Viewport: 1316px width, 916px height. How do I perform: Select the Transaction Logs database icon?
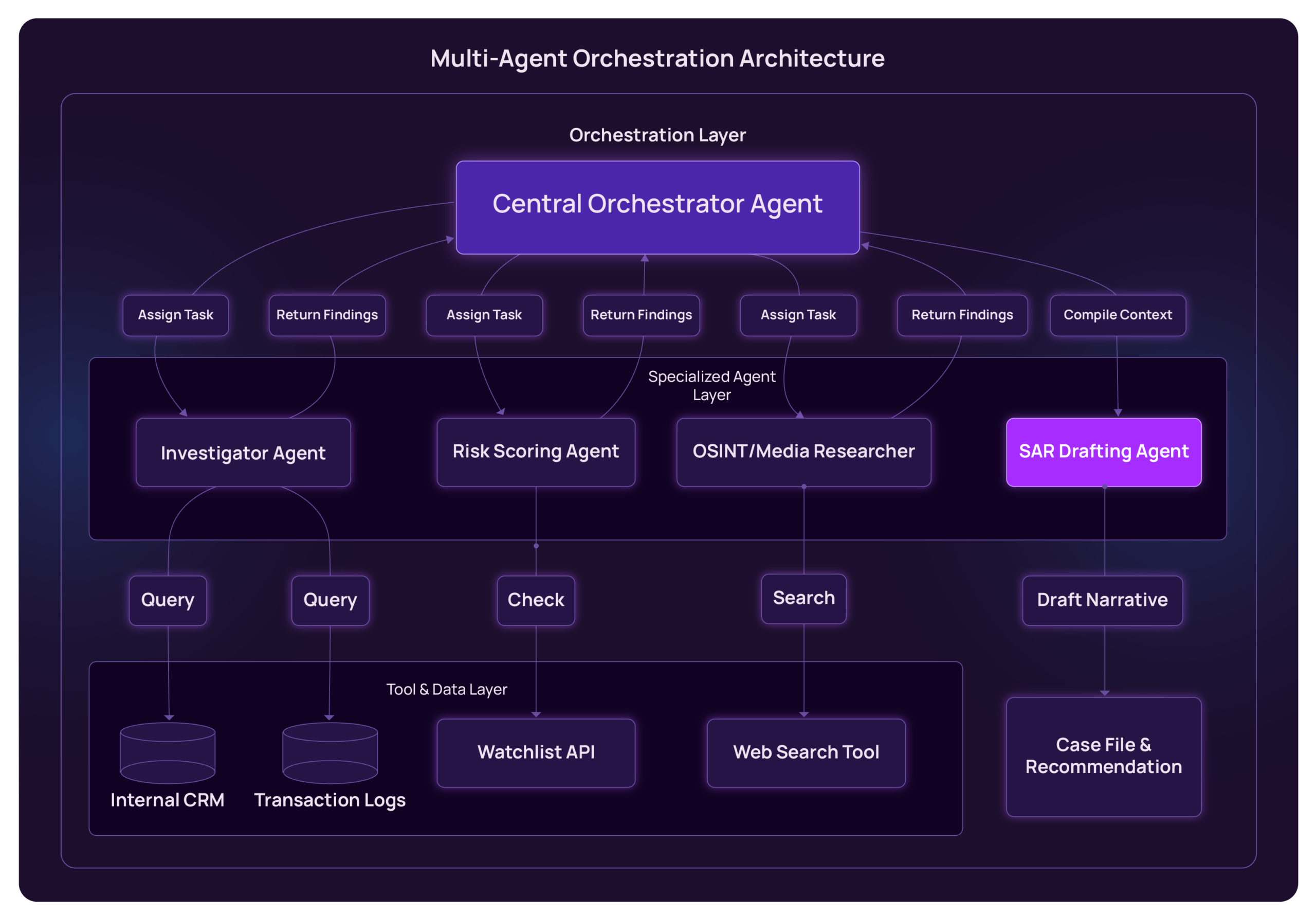330,753
